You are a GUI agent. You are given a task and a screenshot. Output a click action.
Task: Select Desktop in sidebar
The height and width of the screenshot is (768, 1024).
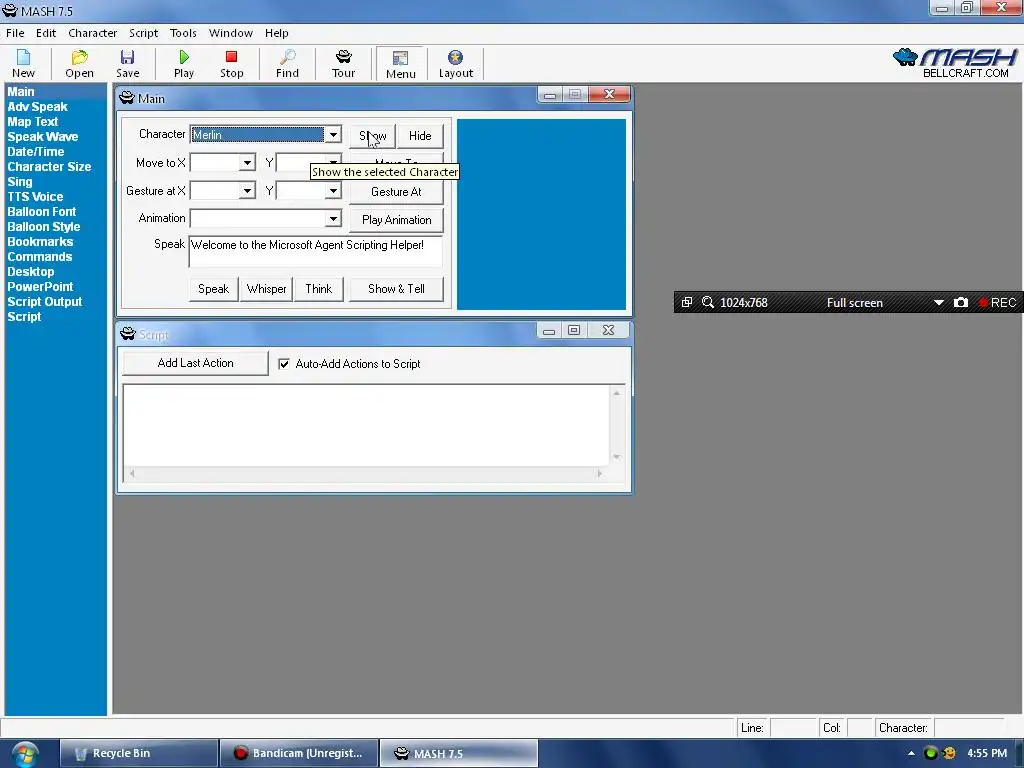[31, 272]
